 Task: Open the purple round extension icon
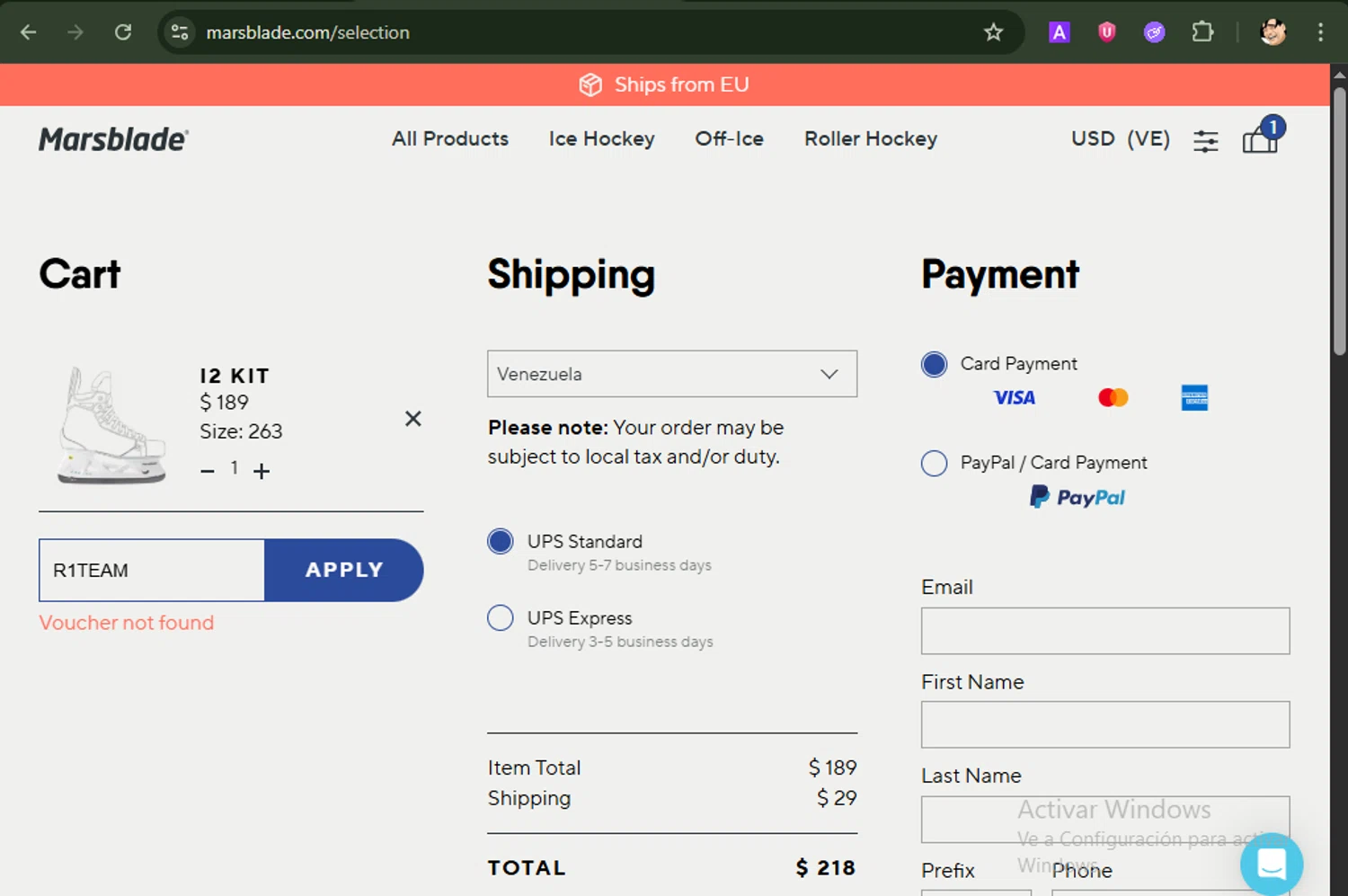click(1155, 32)
